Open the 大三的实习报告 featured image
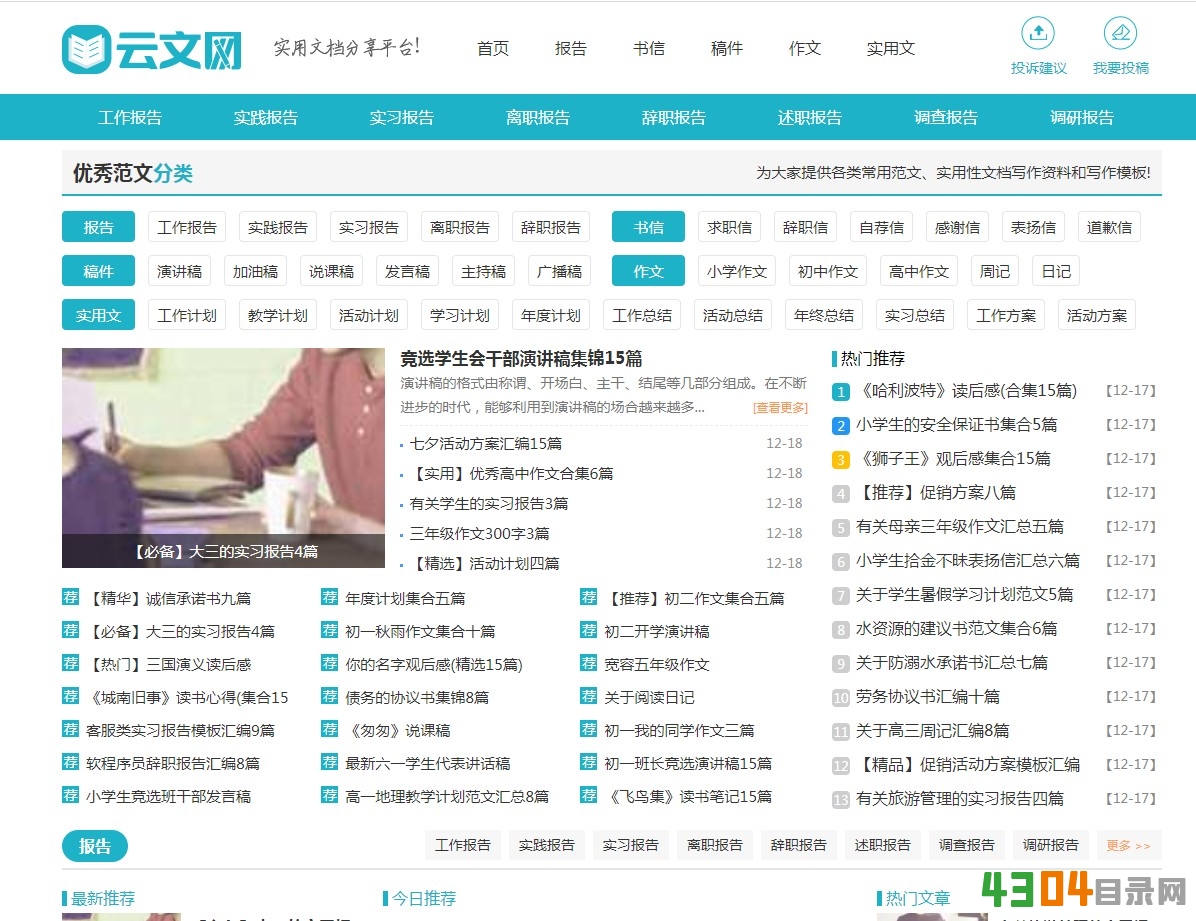 223,458
